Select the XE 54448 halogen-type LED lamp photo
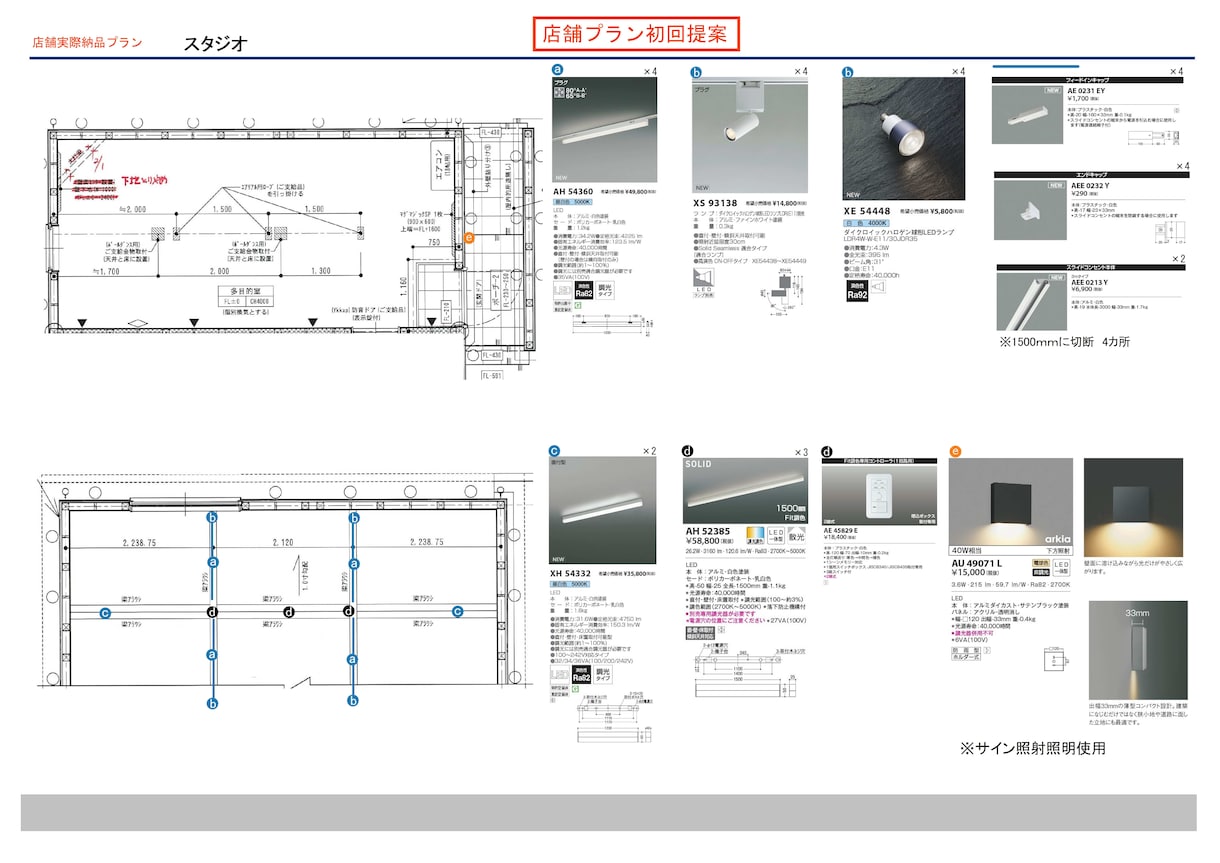This screenshot has width=1220, height=863. (x=905, y=139)
